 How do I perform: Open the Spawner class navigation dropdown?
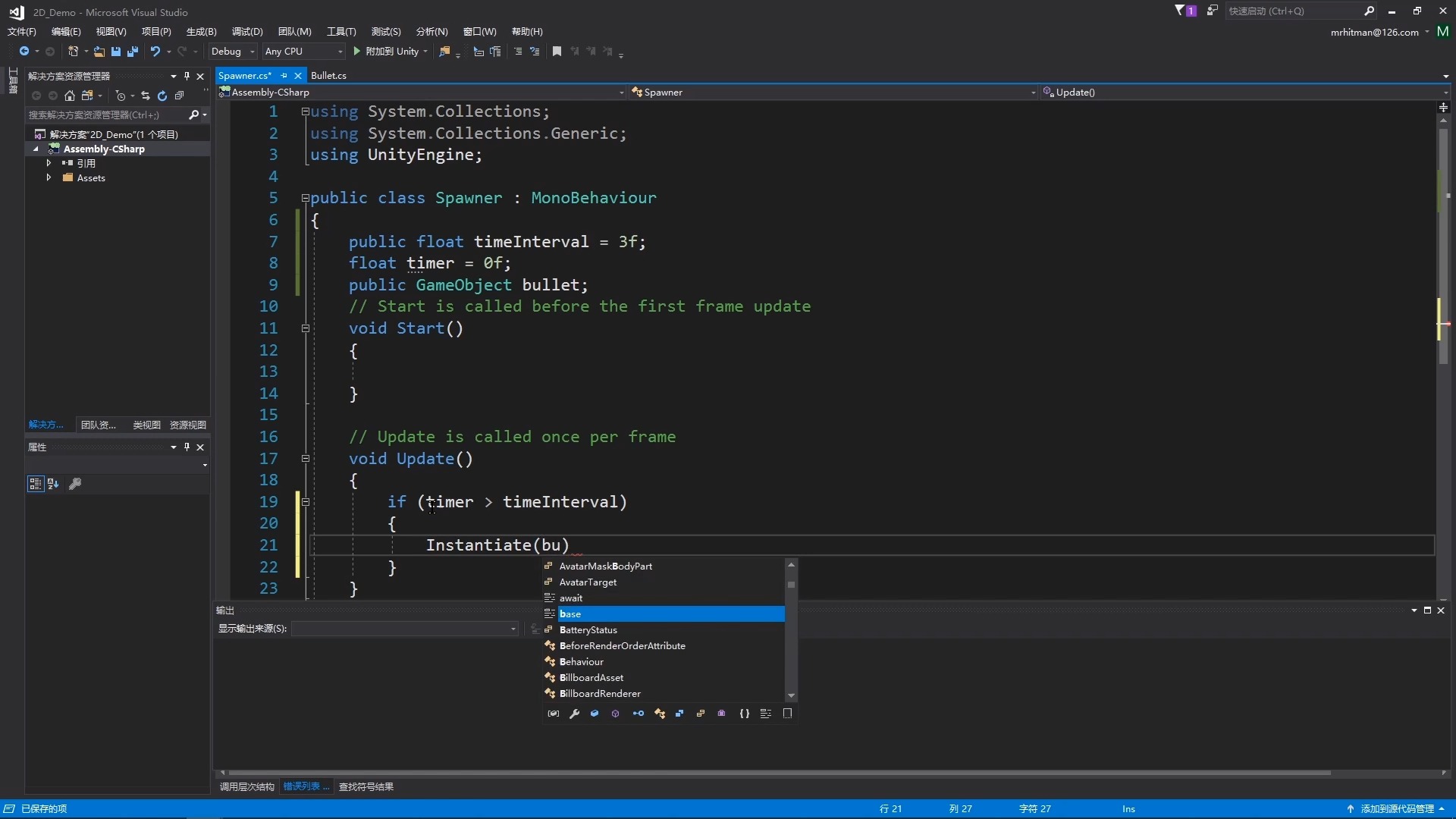tap(833, 93)
